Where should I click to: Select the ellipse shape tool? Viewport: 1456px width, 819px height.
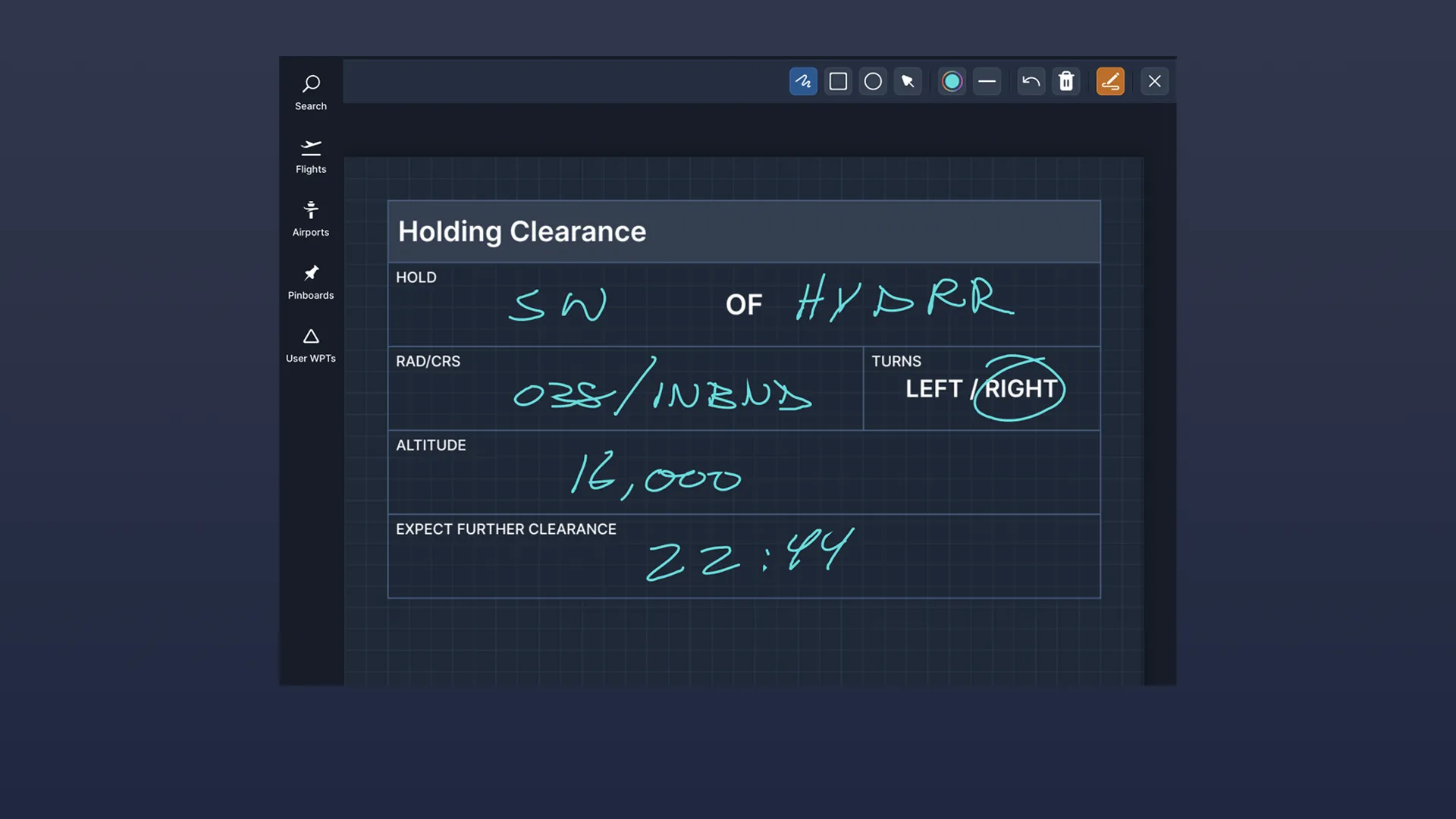coord(873,81)
